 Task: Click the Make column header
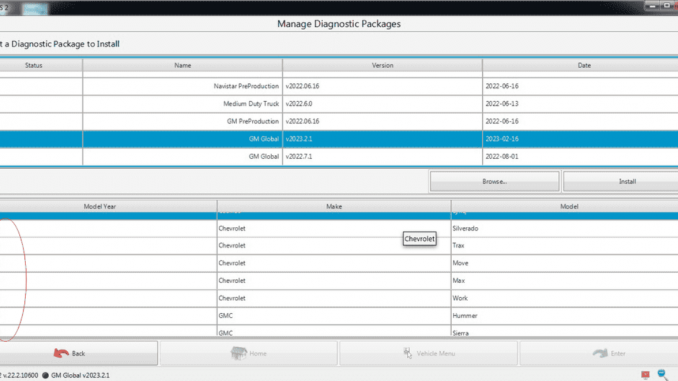click(334, 206)
